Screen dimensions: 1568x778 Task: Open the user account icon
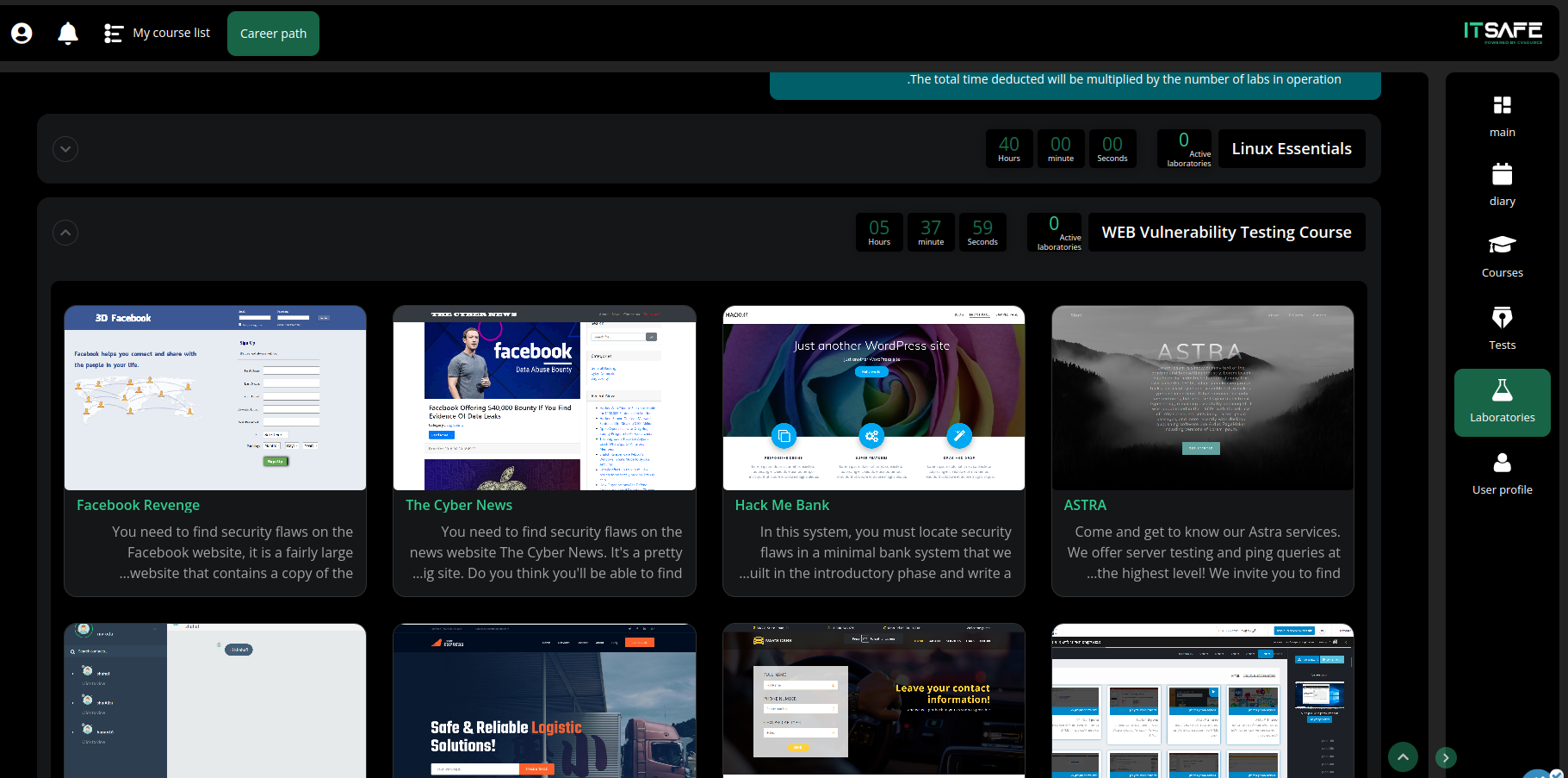pyautogui.click(x=22, y=34)
